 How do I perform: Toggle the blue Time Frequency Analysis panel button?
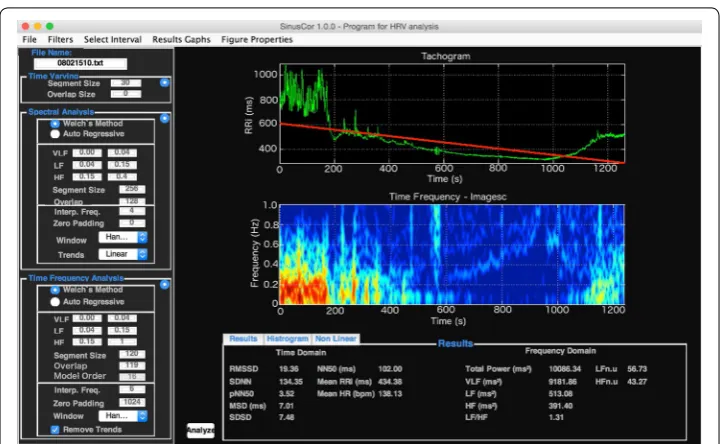click(165, 285)
